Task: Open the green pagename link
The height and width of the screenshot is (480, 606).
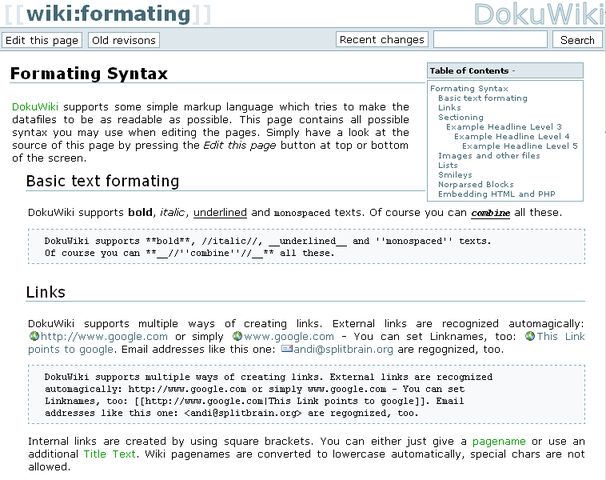Action: pos(499,441)
